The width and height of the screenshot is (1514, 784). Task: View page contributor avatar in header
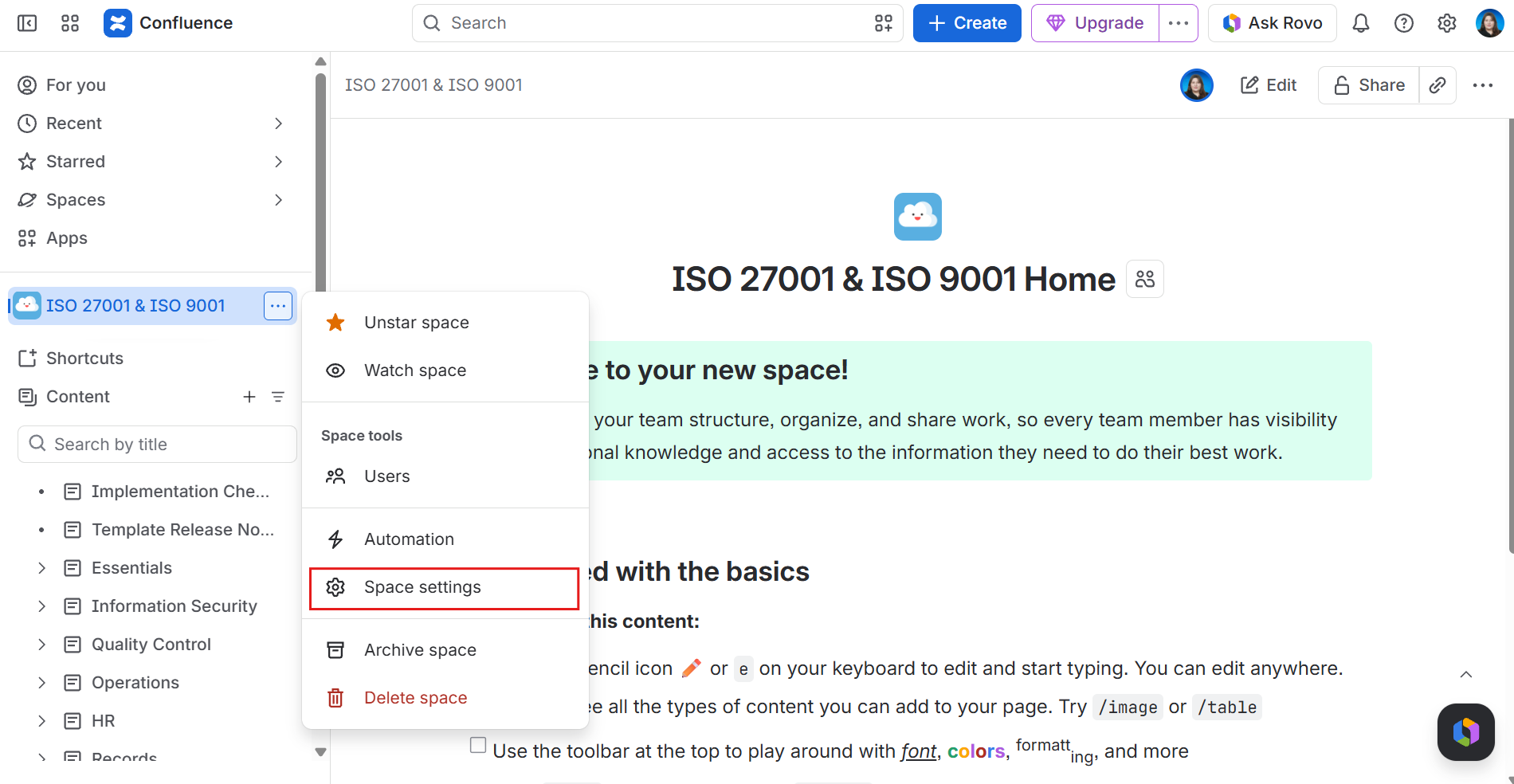click(1196, 85)
